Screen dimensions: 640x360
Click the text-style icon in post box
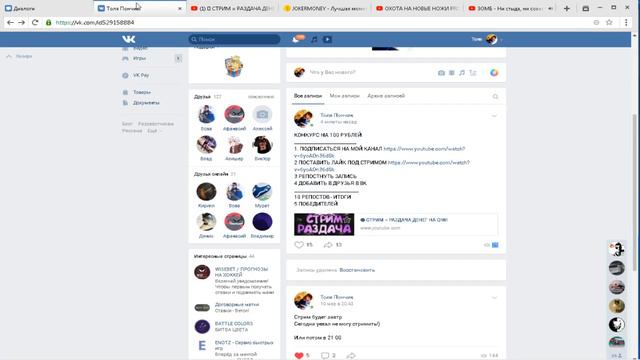pos(473,73)
